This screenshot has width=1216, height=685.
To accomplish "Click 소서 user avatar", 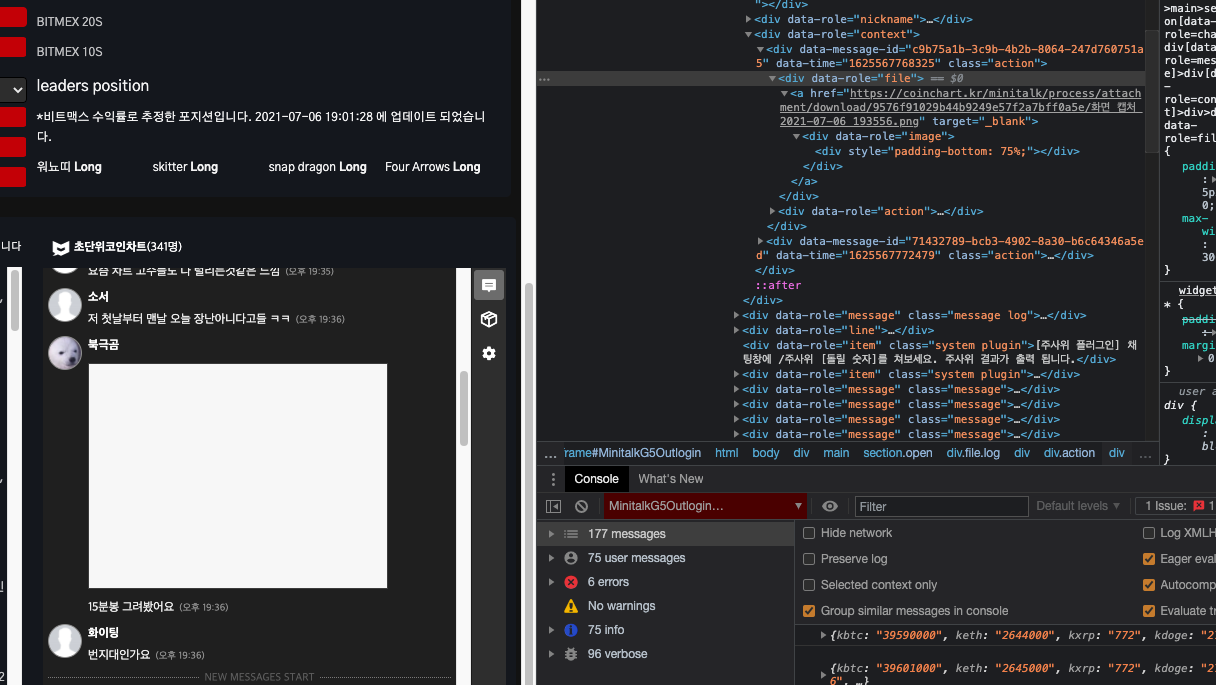I will [x=65, y=305].
